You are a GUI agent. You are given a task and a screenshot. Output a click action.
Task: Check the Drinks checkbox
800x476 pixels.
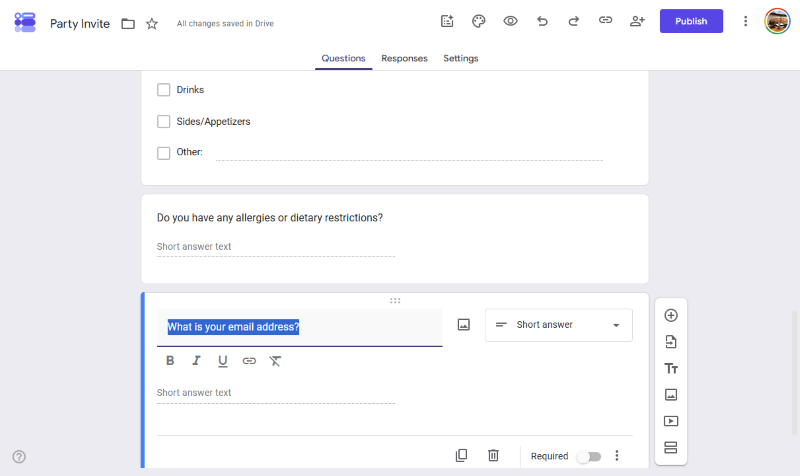tap(163, 90)
